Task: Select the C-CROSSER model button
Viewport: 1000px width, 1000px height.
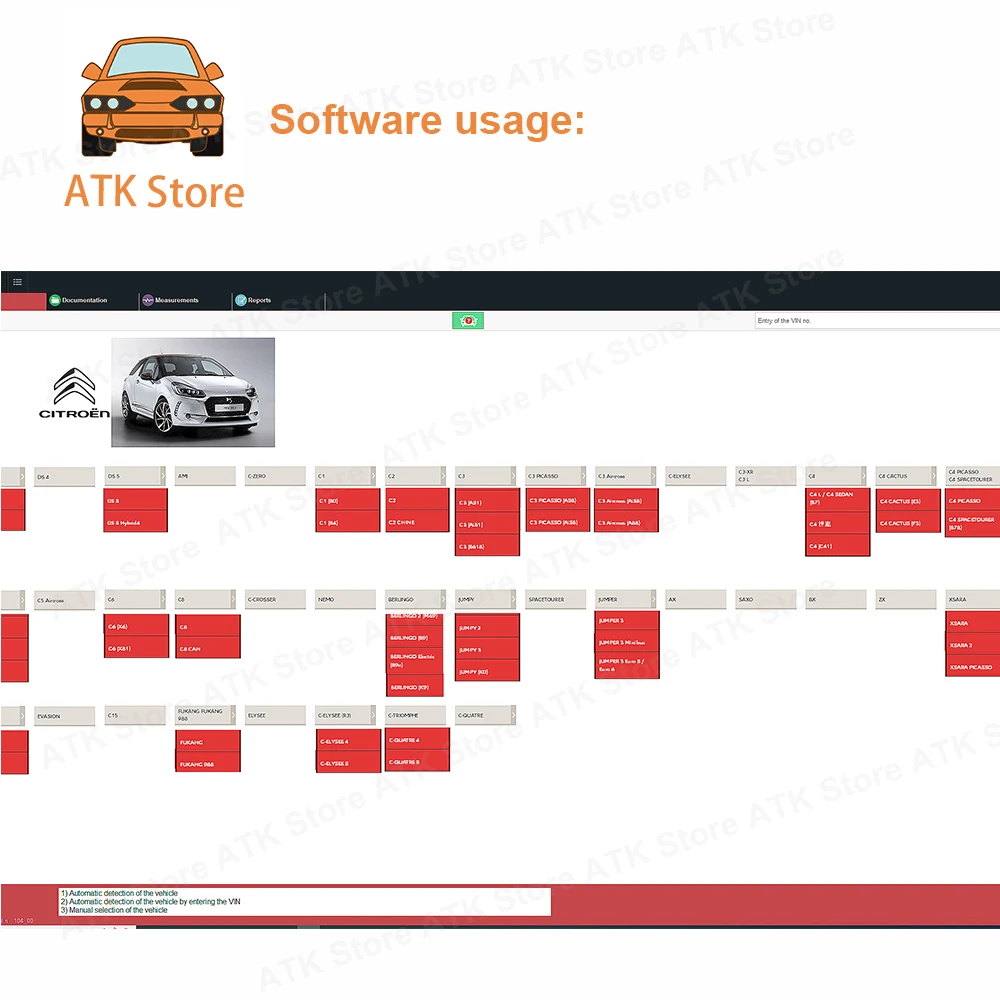Action: [x=275, y=599]
